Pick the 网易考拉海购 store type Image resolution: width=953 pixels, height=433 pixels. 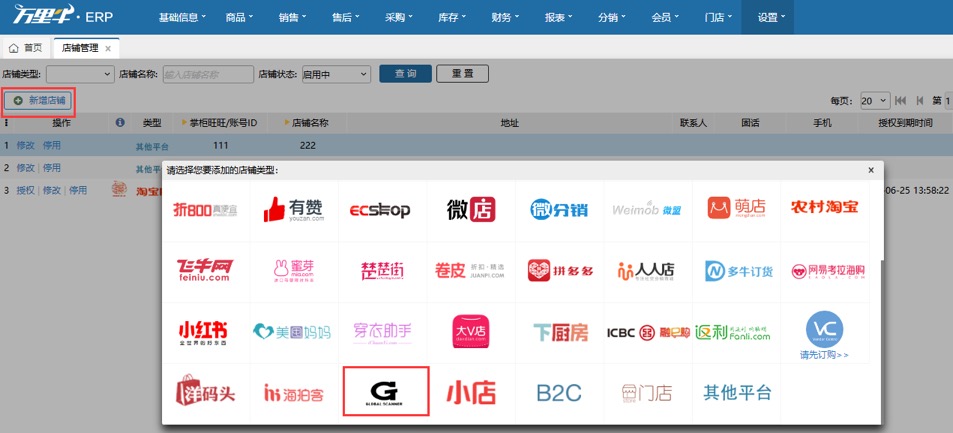click(828, 271)
